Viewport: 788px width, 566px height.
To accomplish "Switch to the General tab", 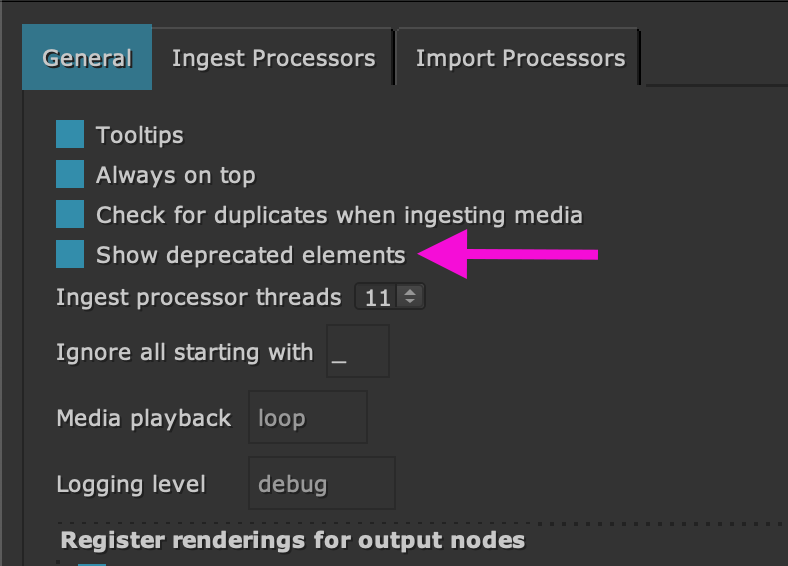I will point(87,58).
